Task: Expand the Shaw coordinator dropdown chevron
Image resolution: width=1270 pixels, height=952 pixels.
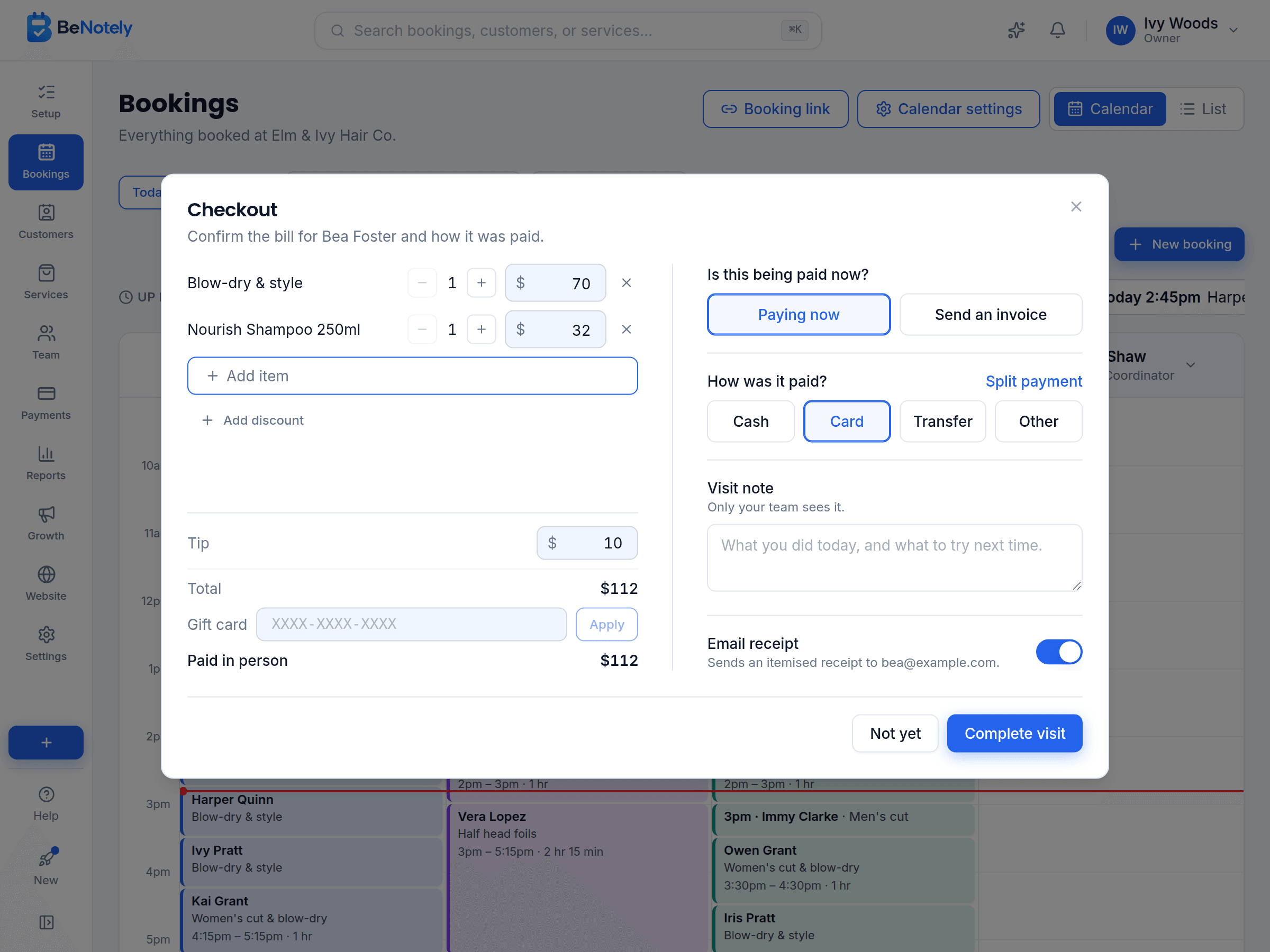Action: (1190, 365)
